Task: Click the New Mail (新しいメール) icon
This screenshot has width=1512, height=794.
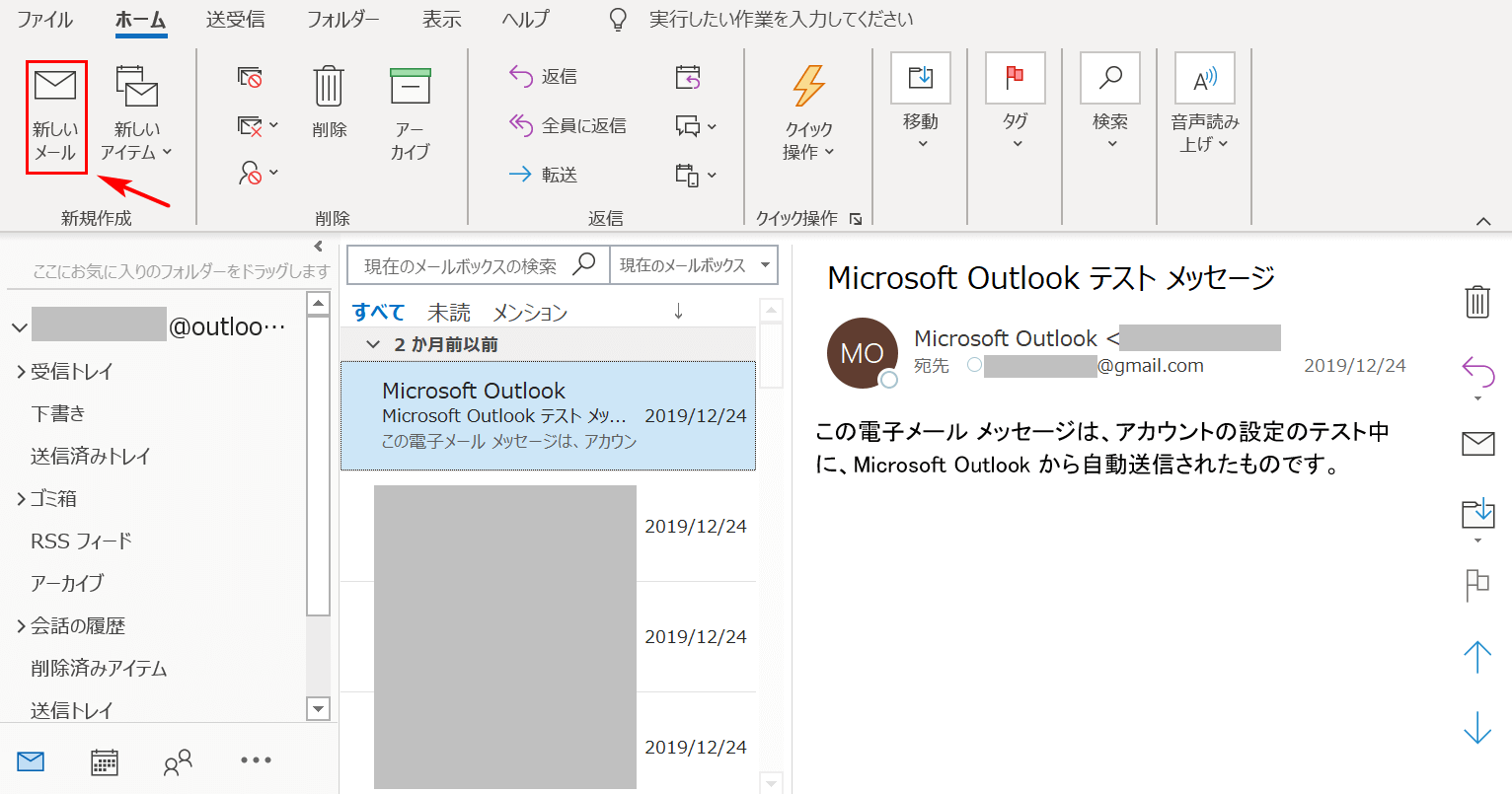Action: (55, 87)
